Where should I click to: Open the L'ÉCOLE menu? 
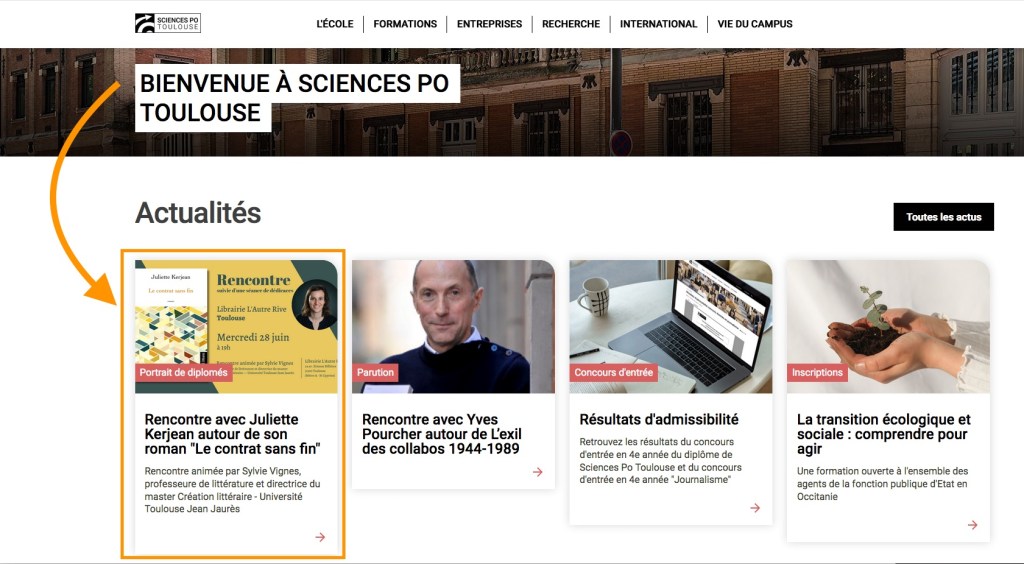pos(335,24)
